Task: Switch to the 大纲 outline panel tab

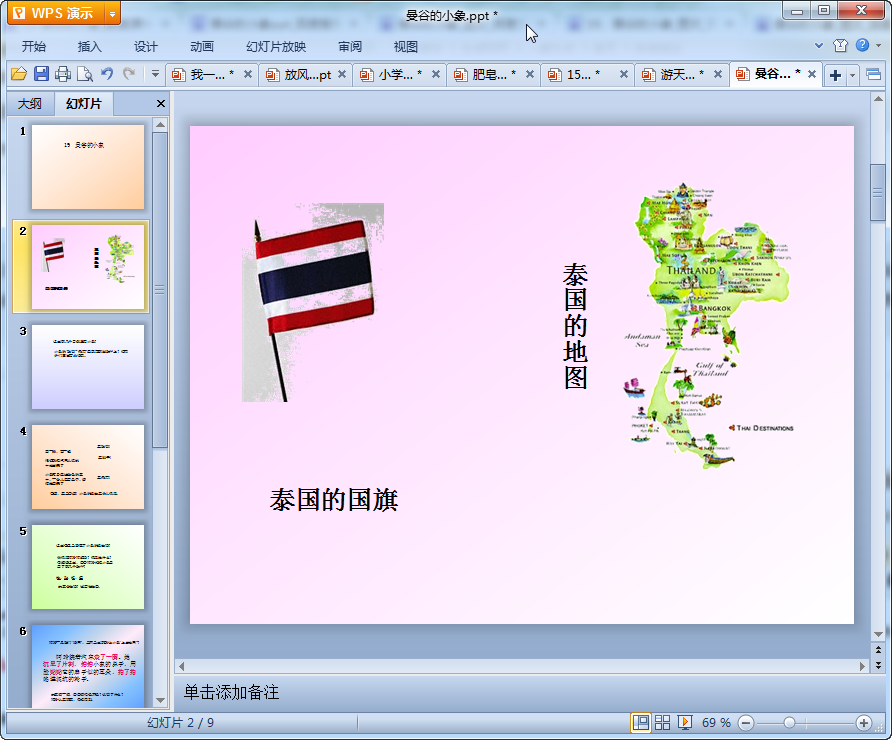Action: [x=30, y=104]
